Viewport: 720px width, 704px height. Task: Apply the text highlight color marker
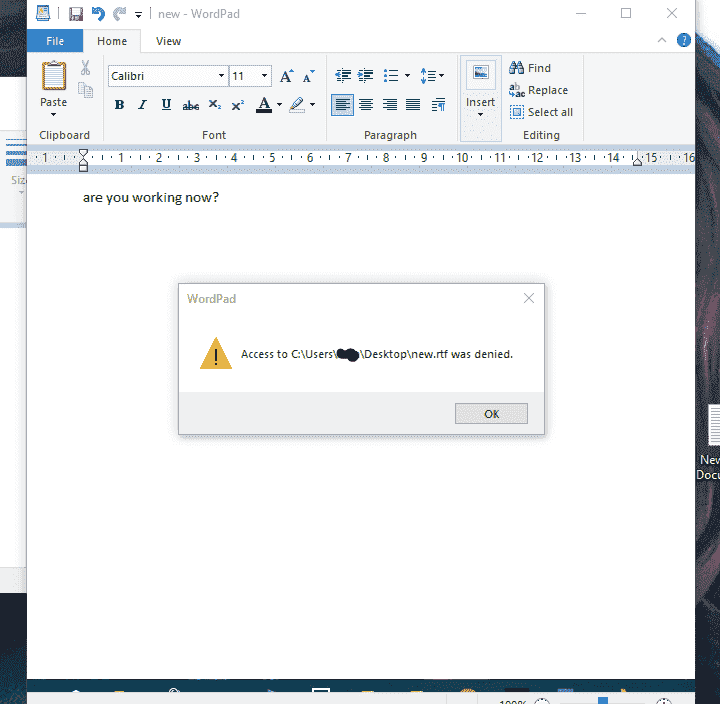(297, 105)
